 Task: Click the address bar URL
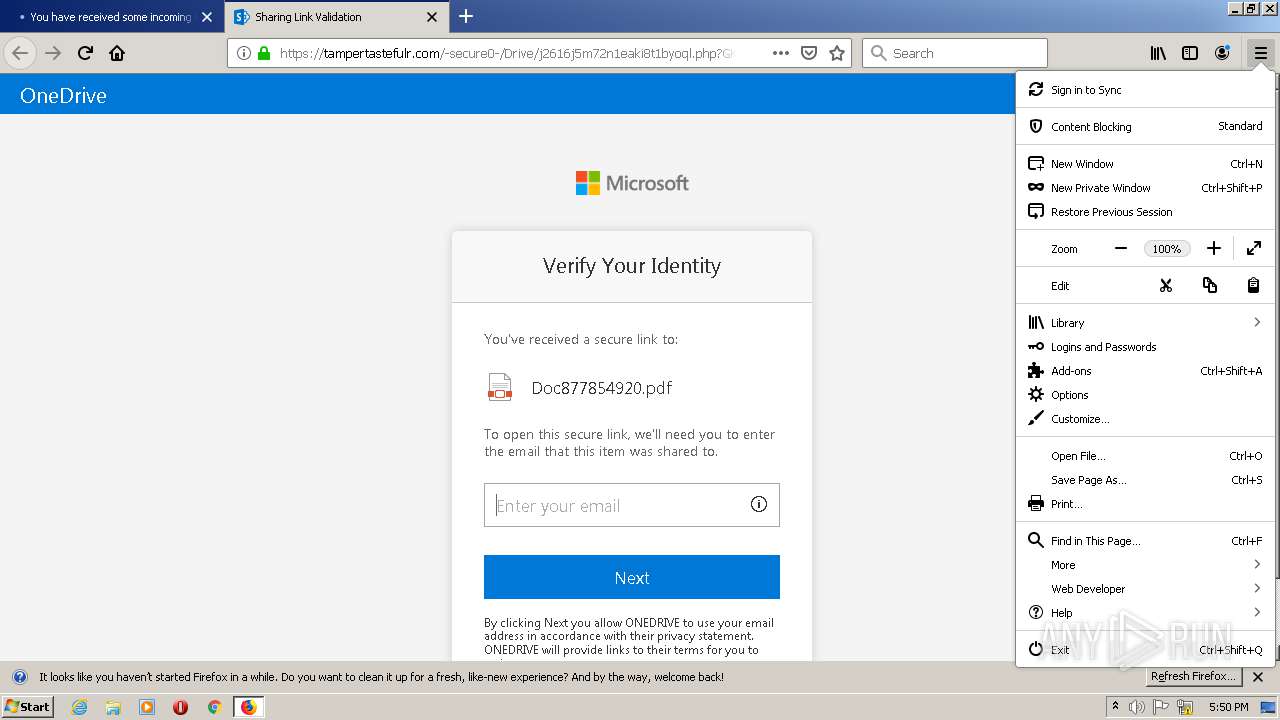click(506, 53)
